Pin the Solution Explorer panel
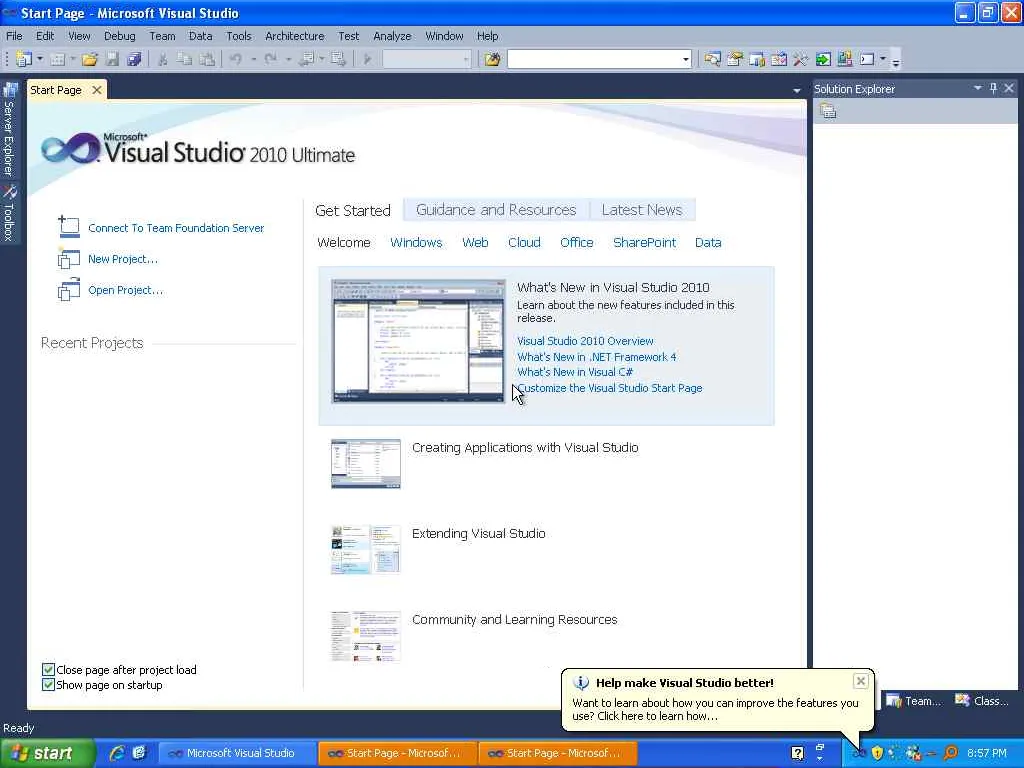The image size is (1024, 768). tap(993, 88)
